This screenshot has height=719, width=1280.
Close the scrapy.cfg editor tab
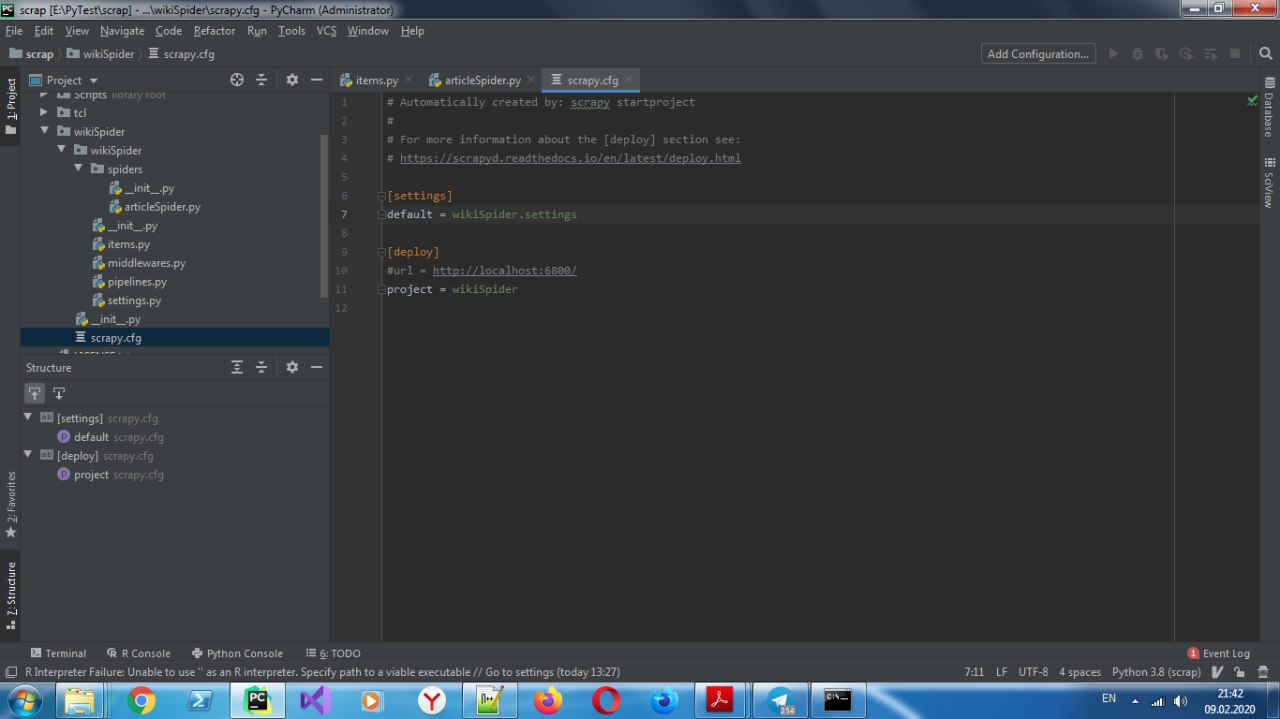[629, 80]
